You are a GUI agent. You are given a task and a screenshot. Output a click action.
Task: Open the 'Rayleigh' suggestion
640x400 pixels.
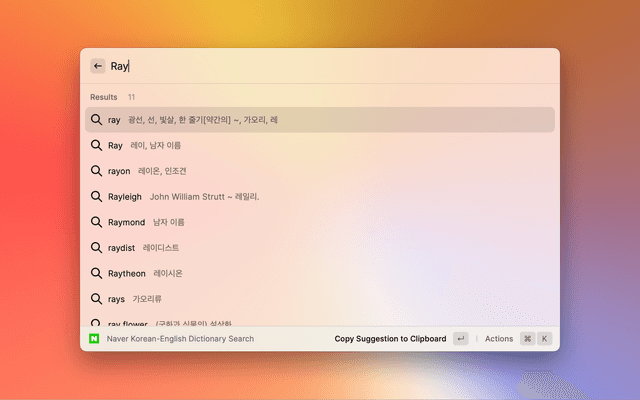tap(319, 196)
